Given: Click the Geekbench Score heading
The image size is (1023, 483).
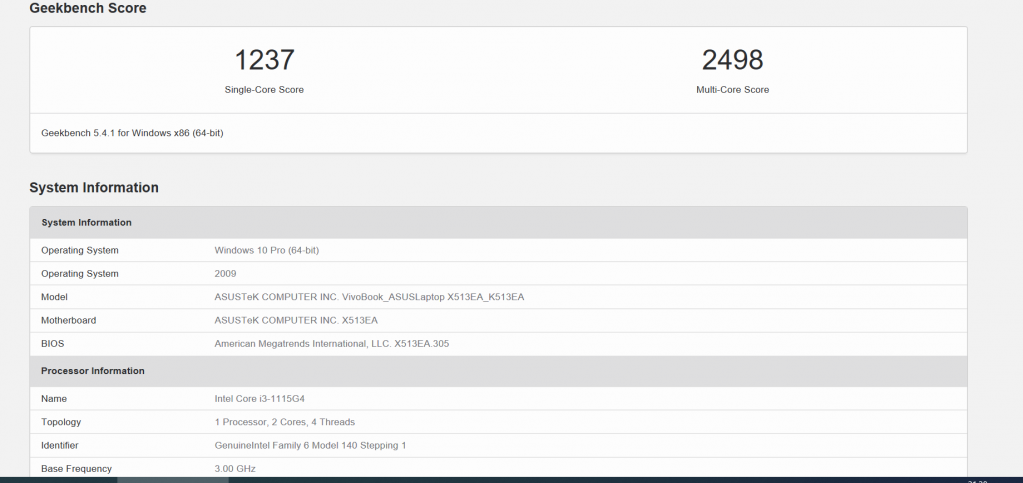Looking at the screenshot, I should pos(87,8).
